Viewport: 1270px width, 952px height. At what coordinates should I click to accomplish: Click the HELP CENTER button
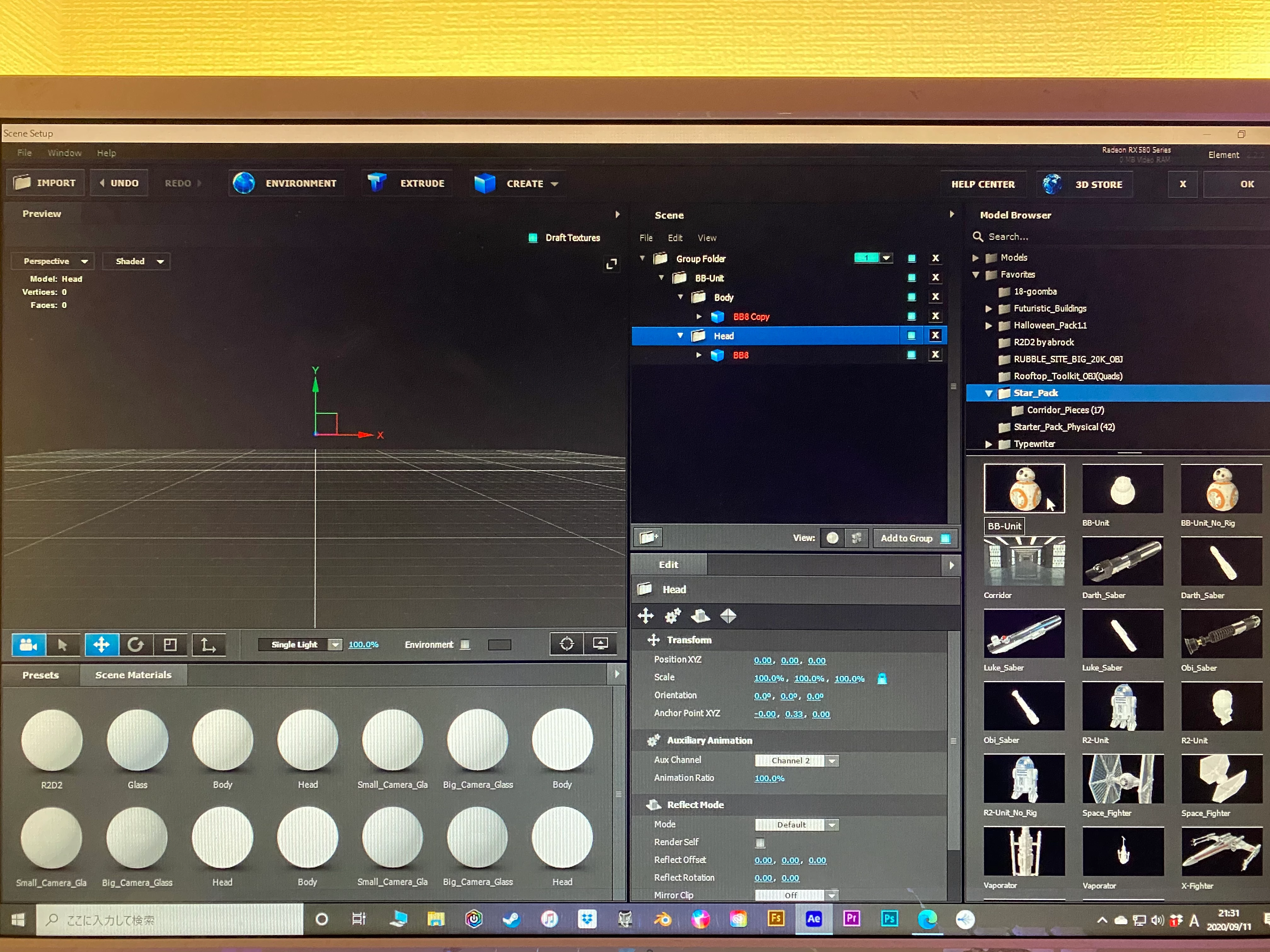(x=982, y=184)
